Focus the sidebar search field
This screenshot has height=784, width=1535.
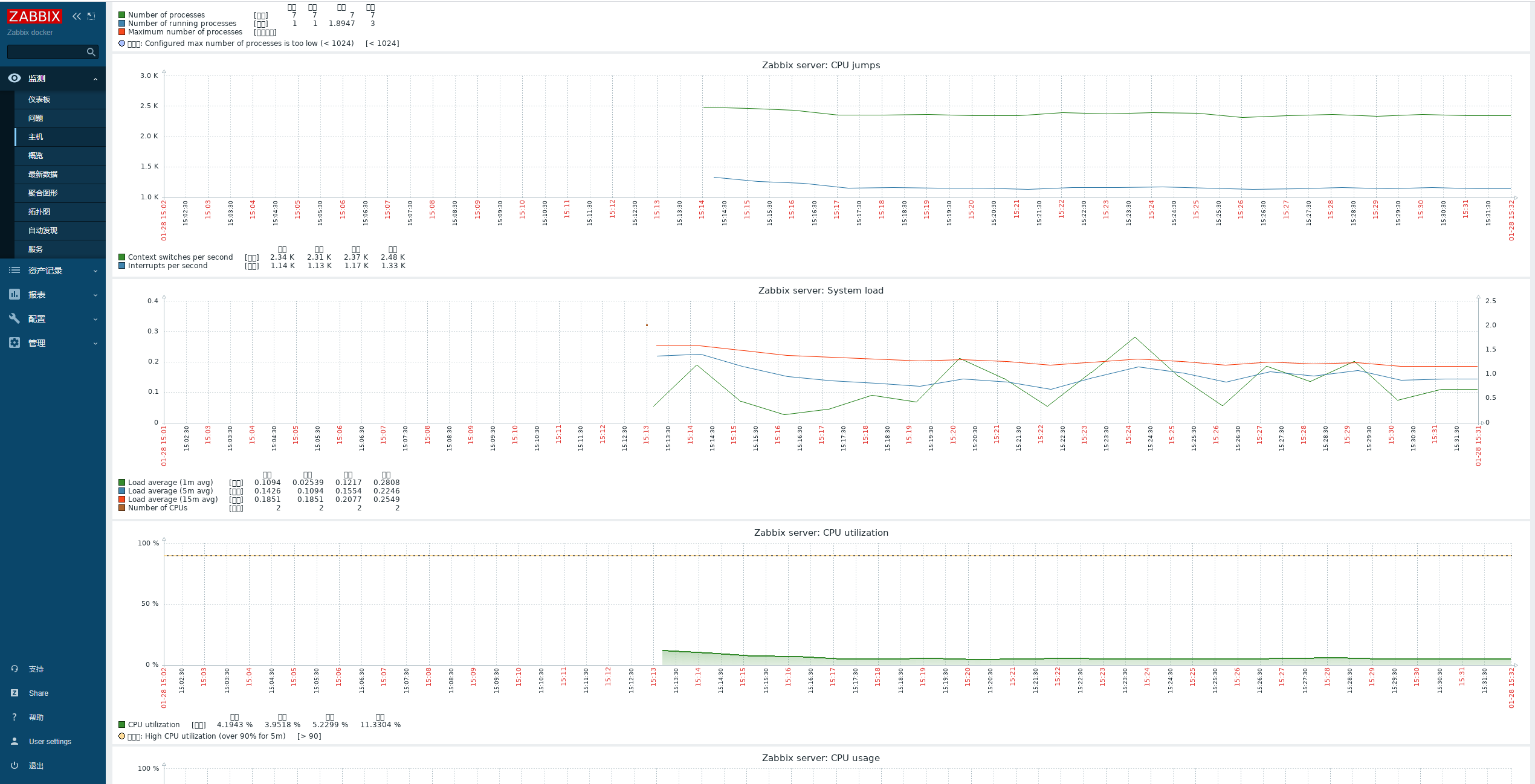[x=46, y=52]
